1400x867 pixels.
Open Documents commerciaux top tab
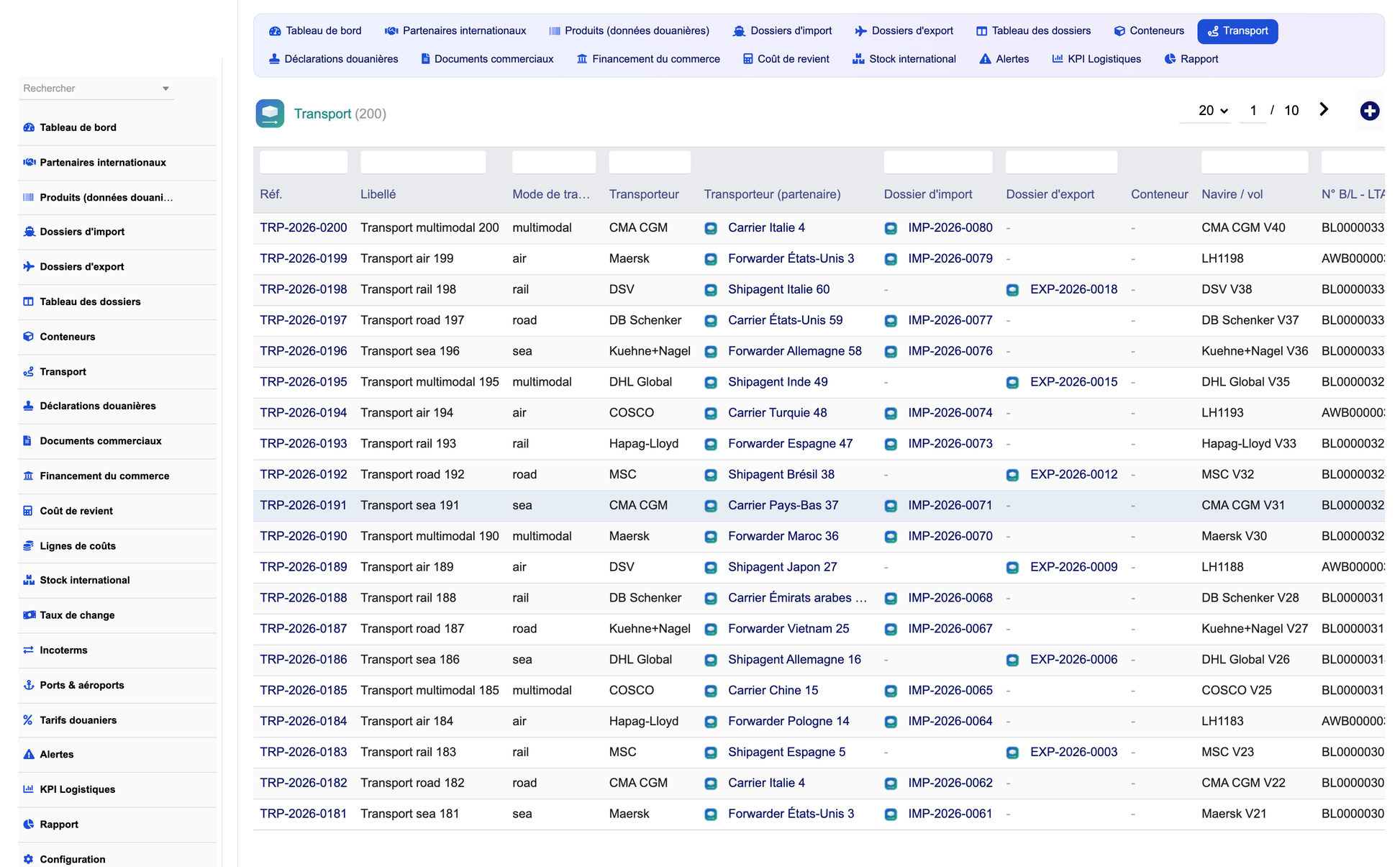(x=487, y=59)
